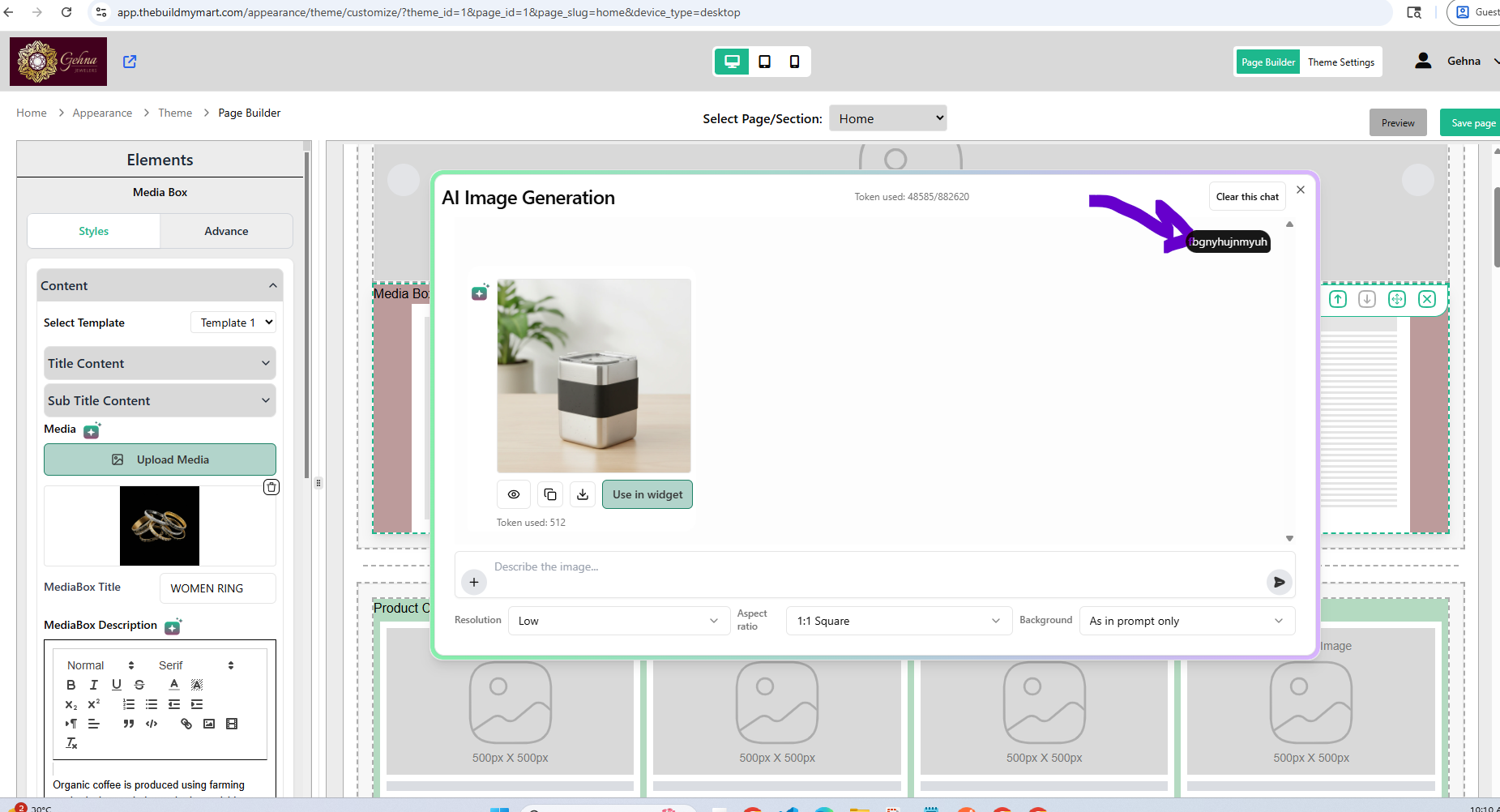This screenshot has width=1500, height=812.
Task: Switch to desktop device view
Action: click(732, 62)
